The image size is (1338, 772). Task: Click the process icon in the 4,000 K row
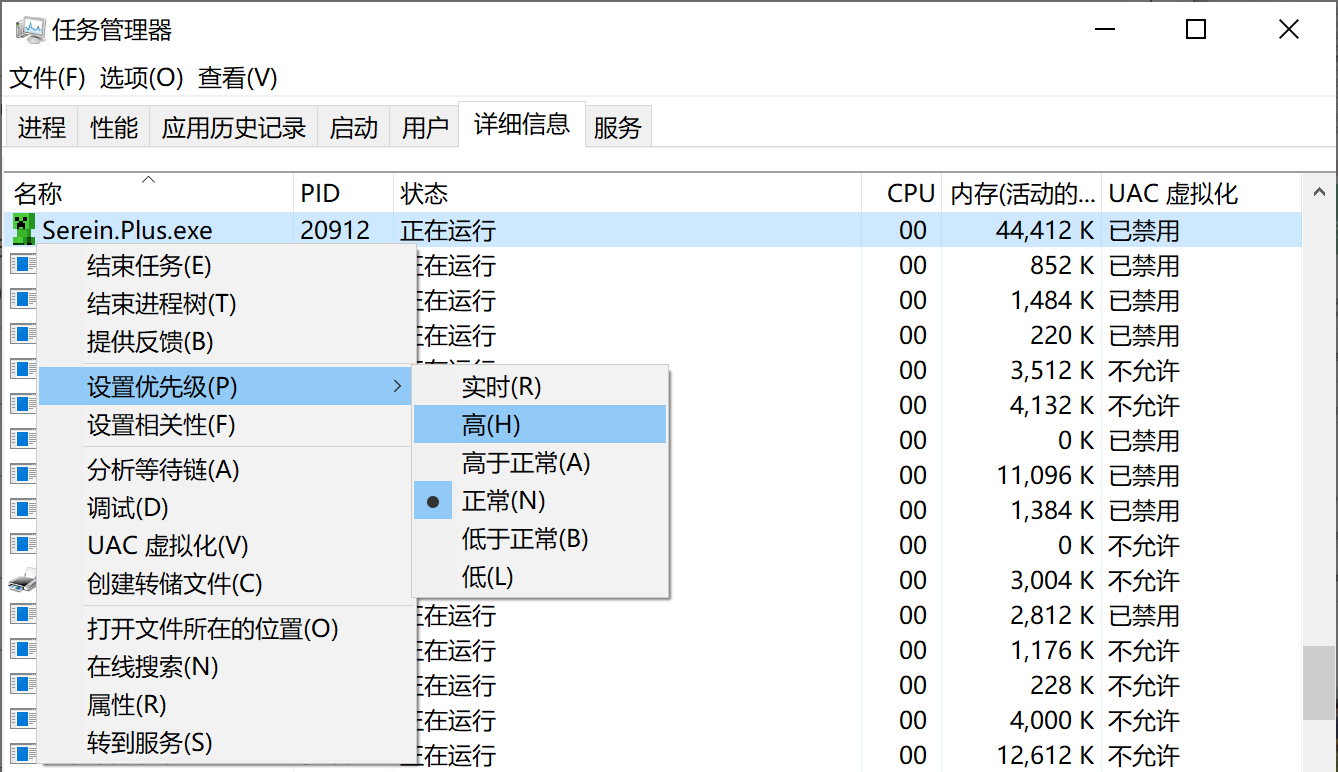23,720
